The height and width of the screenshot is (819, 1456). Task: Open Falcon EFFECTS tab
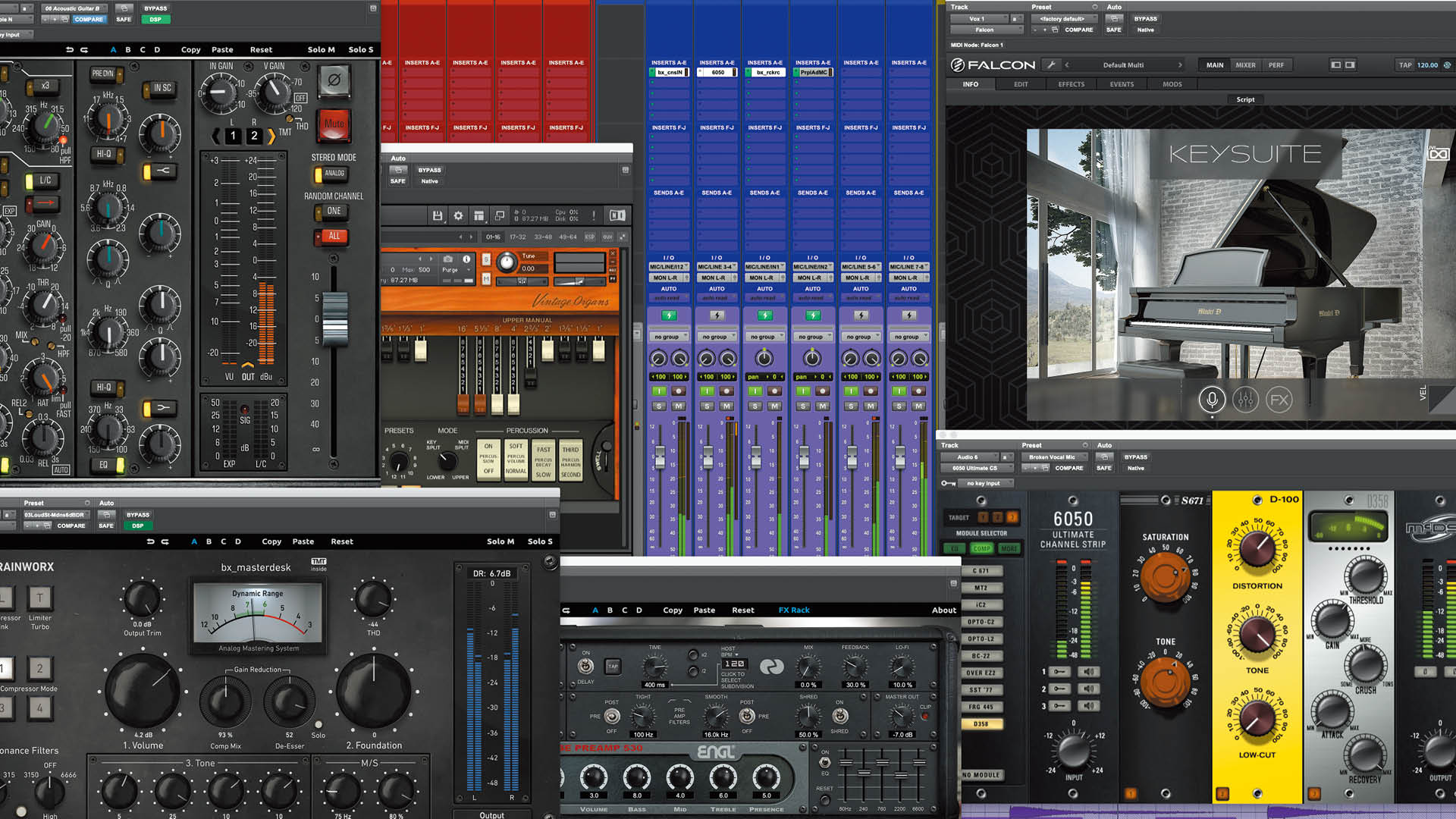[1071, 84]
